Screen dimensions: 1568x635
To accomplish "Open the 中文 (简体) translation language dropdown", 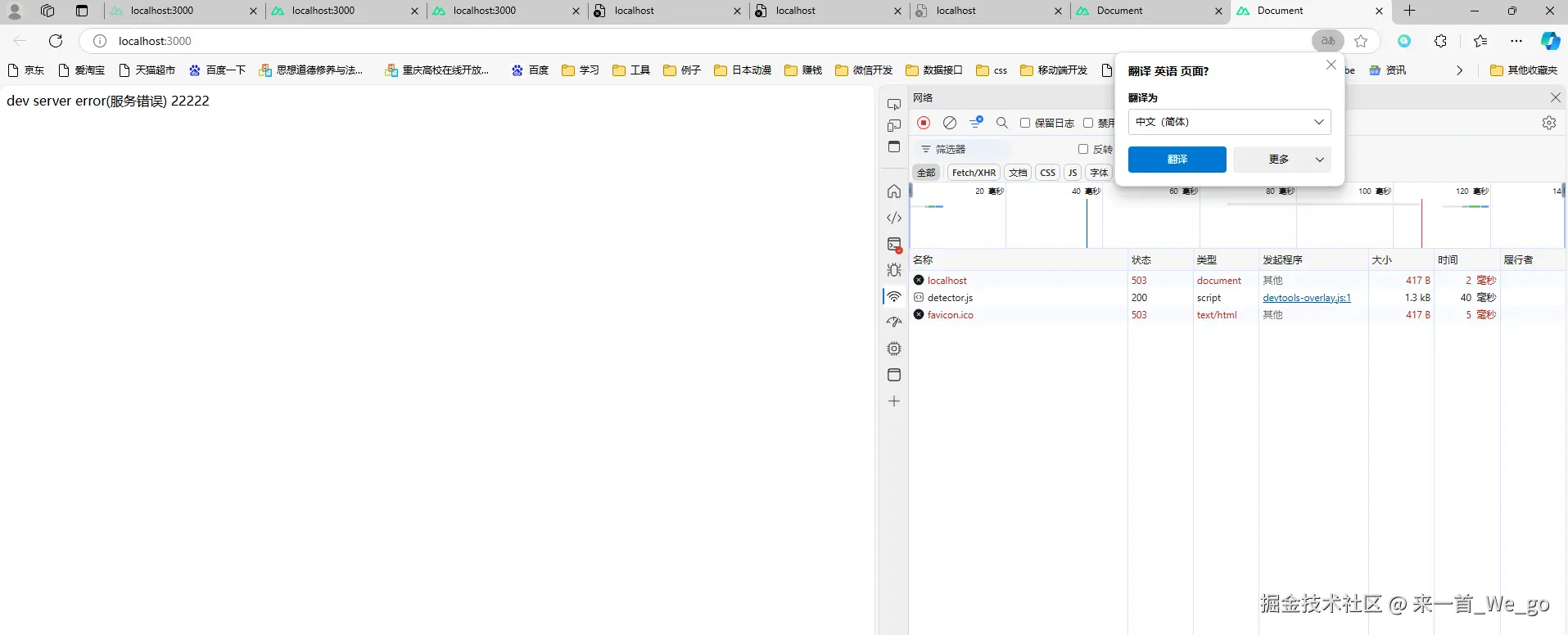I will [x=1229, y=122].
